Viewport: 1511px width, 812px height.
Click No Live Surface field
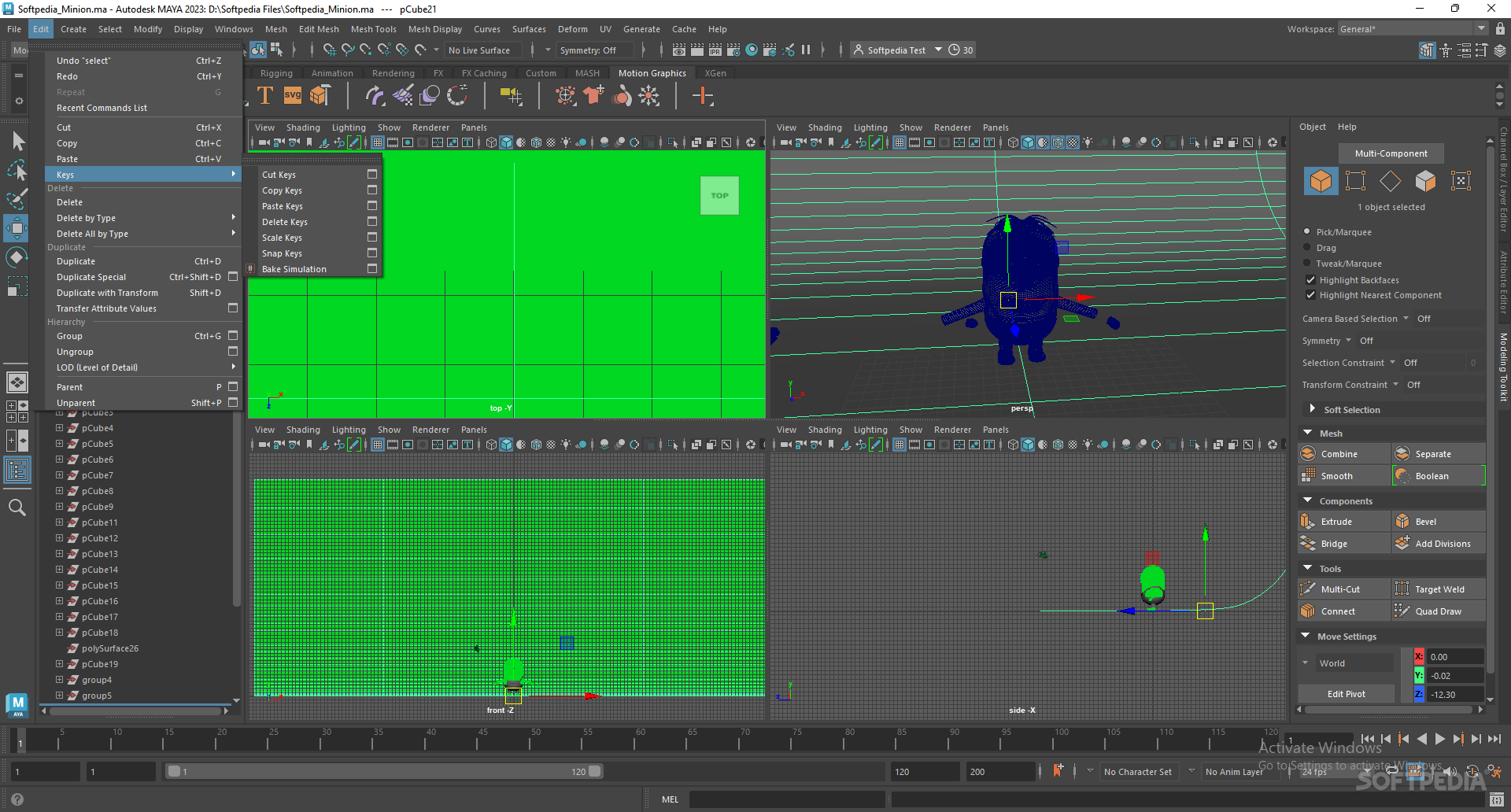click(x=481, y=50)
